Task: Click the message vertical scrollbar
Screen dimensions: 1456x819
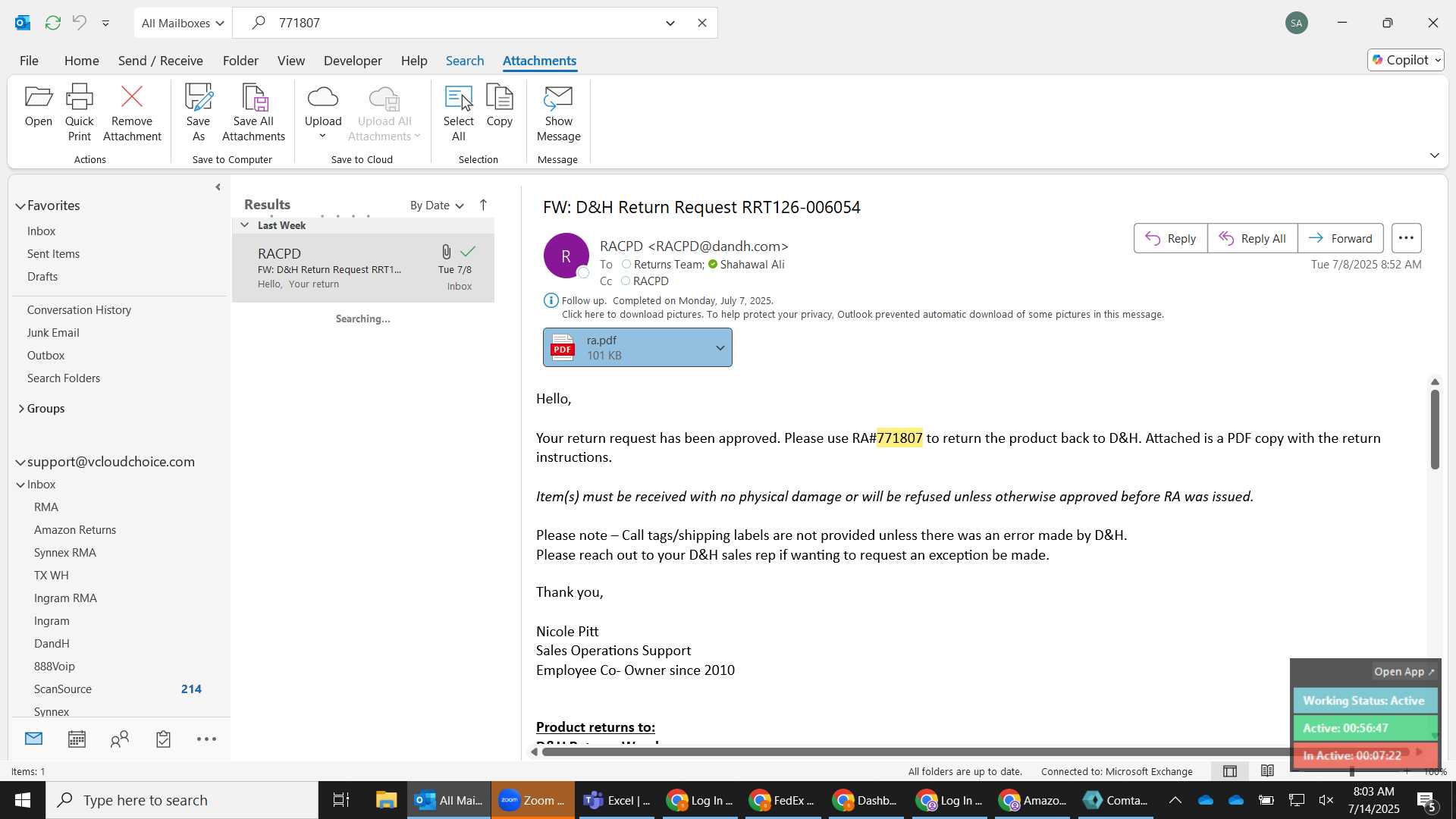Action: (1434, 430)
